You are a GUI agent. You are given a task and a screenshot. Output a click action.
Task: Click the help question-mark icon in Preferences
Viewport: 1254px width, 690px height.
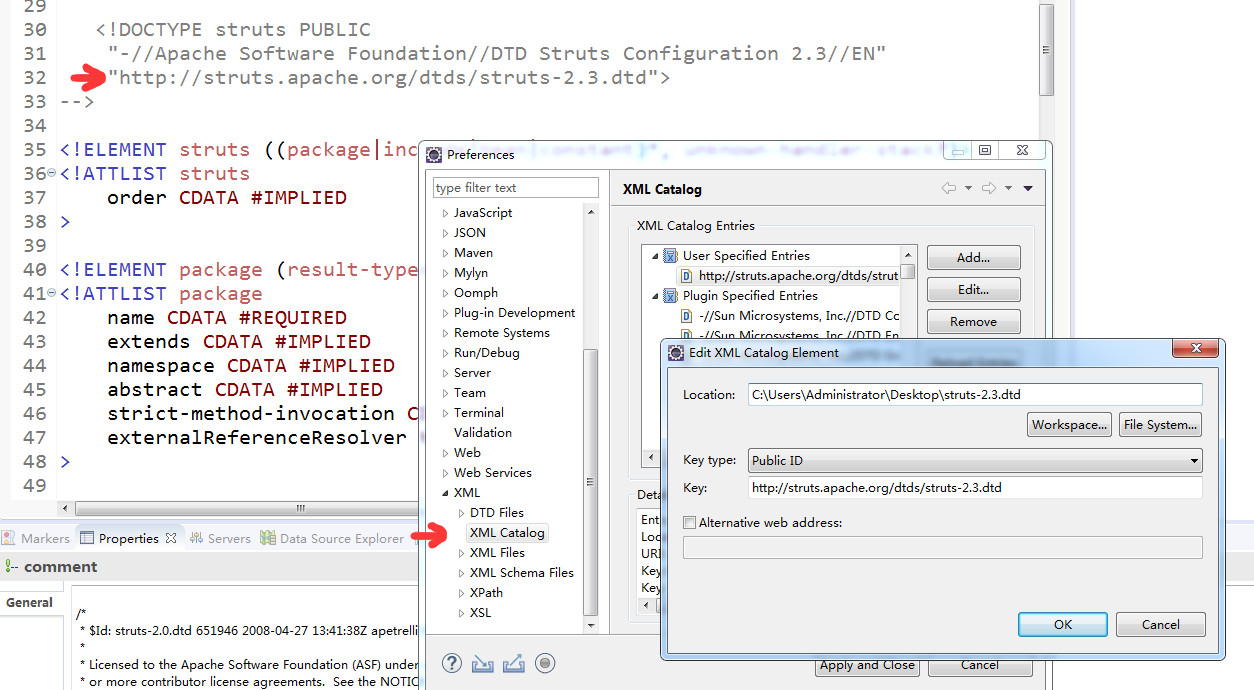452,663
